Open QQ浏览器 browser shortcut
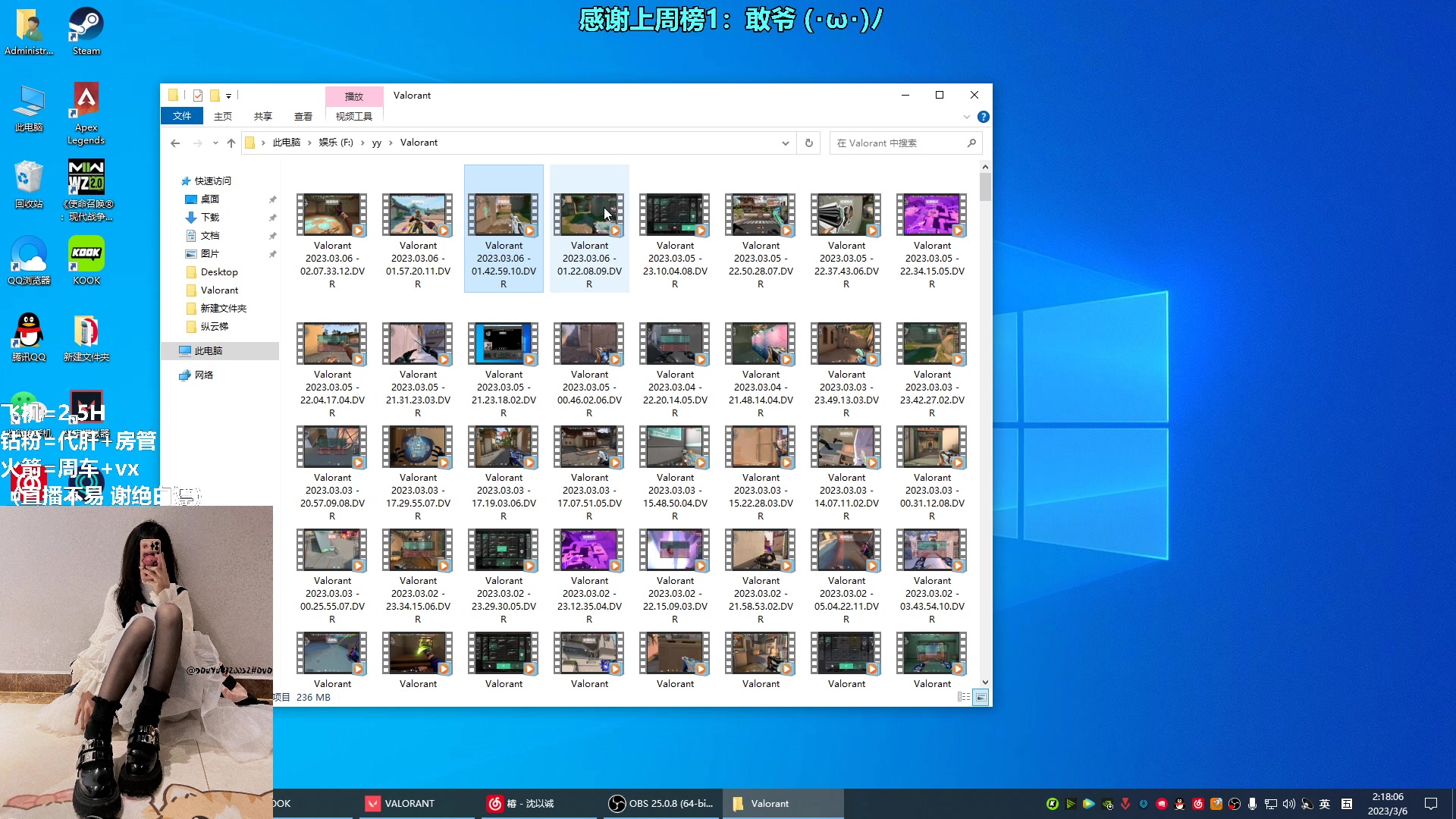This screenshot has width=1456, height=819. 29,260
